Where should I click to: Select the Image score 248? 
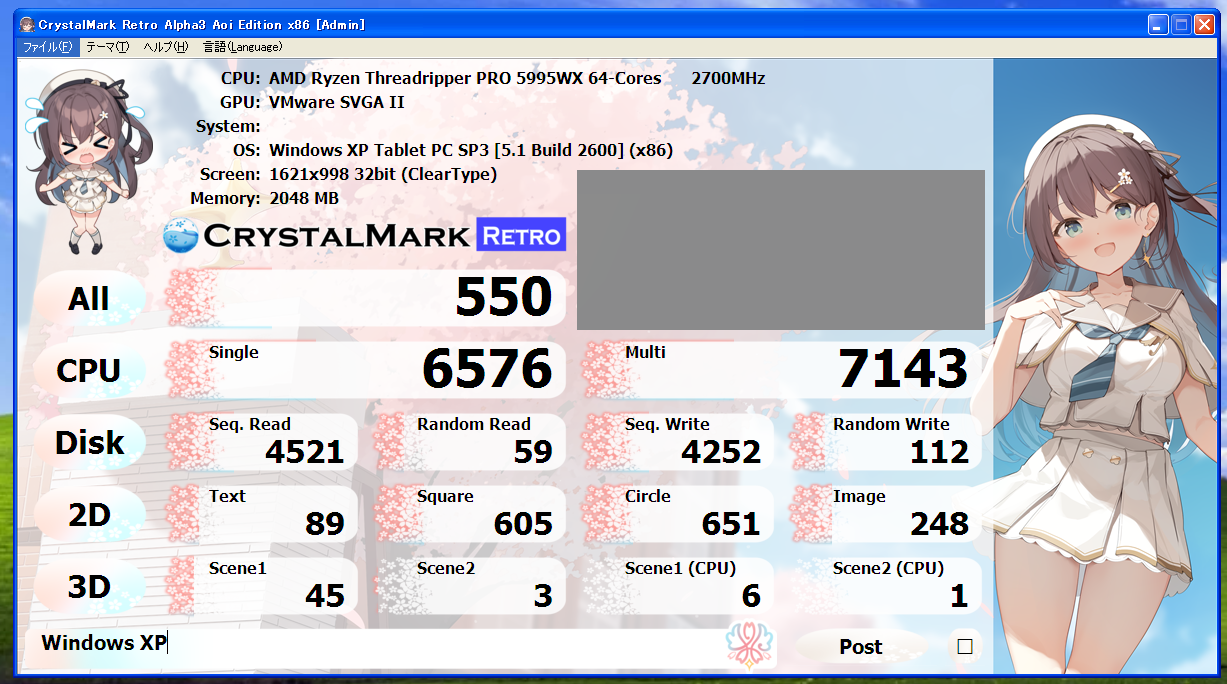click(939, 524)
